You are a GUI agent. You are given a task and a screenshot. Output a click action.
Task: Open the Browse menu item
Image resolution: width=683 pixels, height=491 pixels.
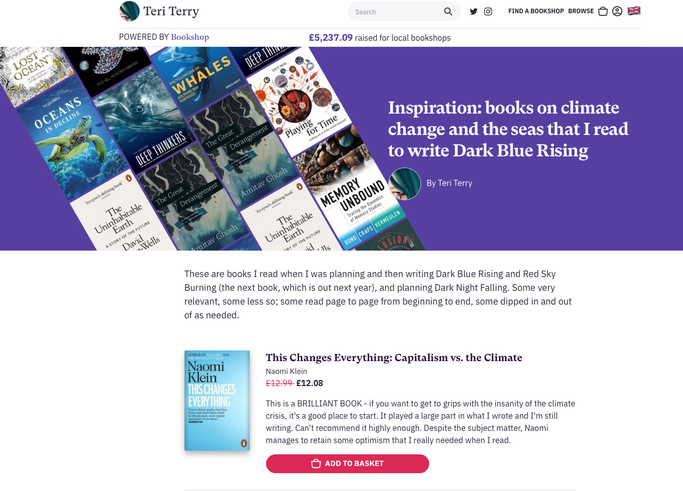click(581, 11)
